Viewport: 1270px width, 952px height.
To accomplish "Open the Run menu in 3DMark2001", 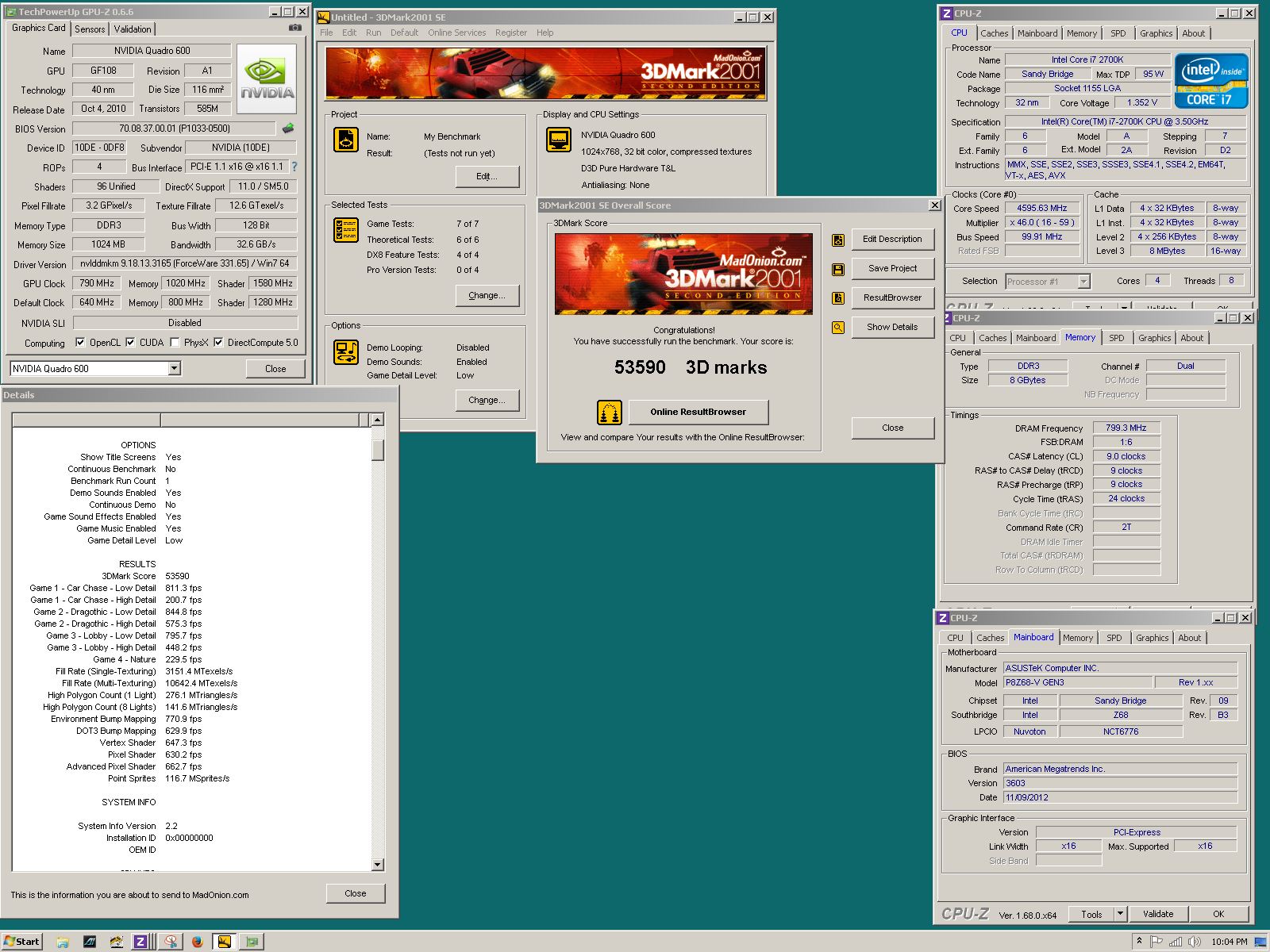I will pos(373,33).
